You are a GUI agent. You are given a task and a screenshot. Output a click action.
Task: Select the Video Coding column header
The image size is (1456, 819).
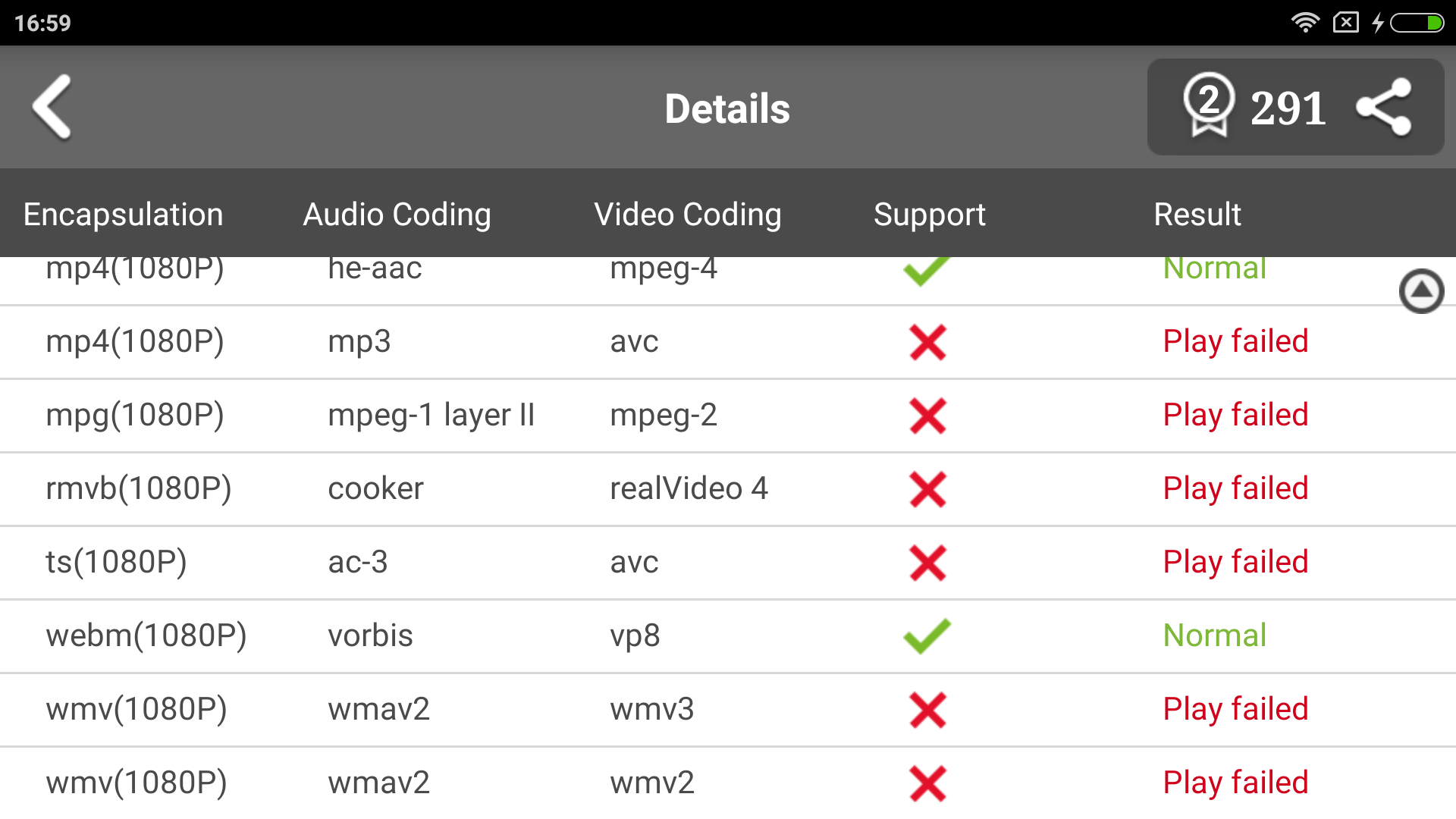pos(687,215)
